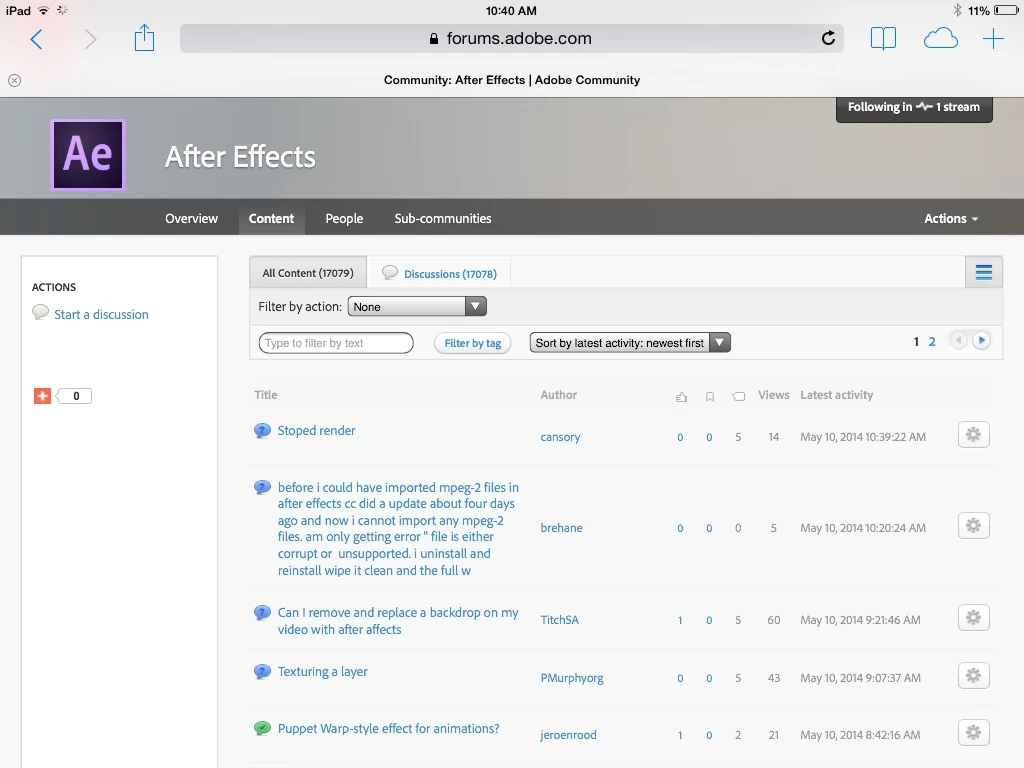Screen dimensions: 1024x768
Task: Expand the Actions menu
Action: point(951,219)
